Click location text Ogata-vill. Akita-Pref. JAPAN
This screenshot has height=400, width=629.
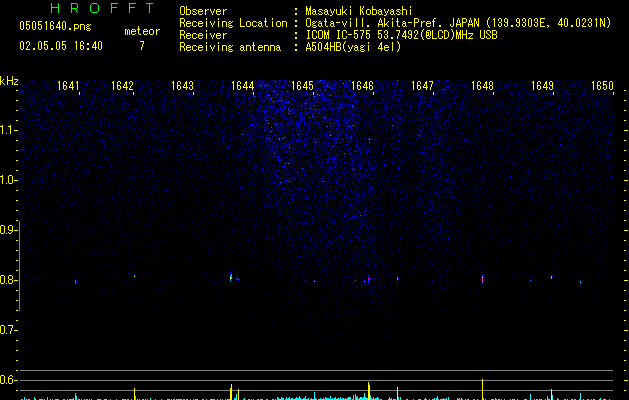tap(392, 23)
